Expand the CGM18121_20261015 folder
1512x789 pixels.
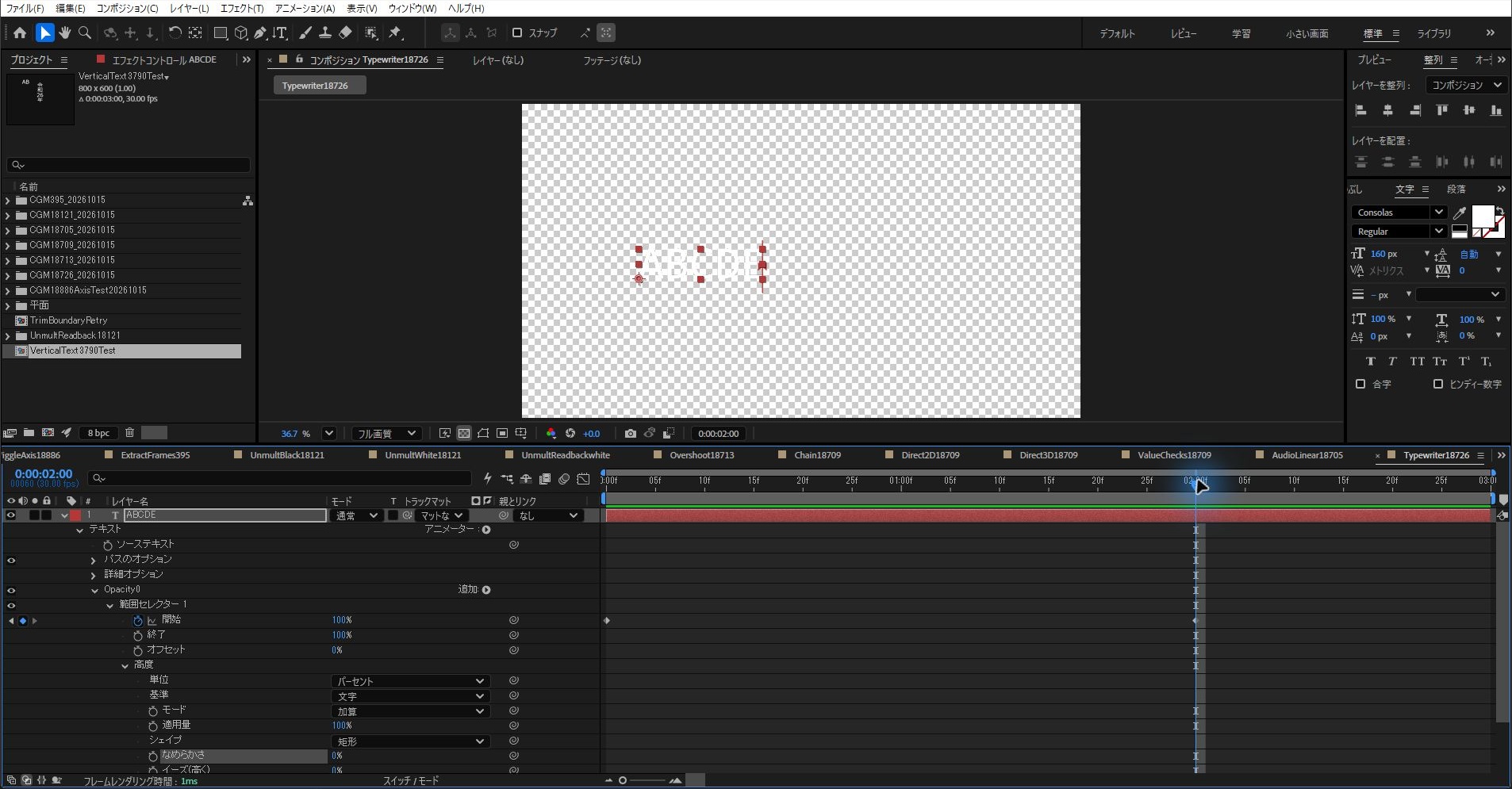[7, 216]
